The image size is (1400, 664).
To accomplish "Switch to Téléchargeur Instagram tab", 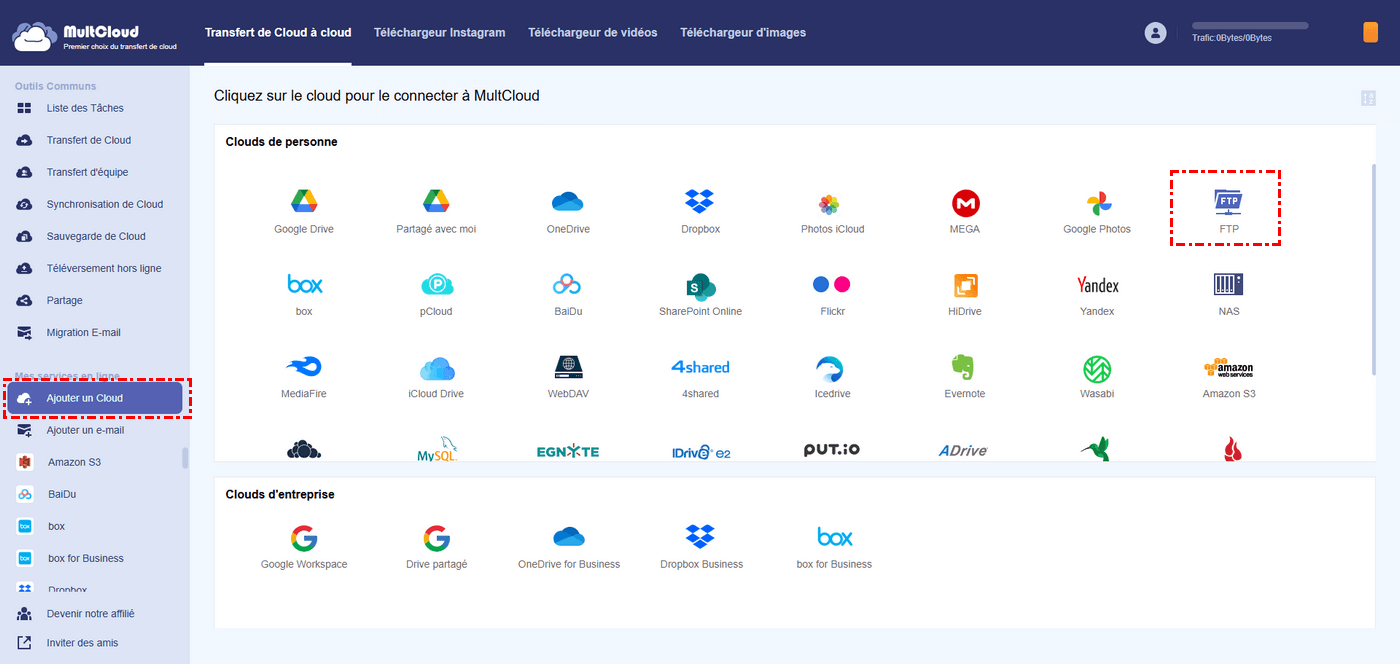I will [439, 33].
